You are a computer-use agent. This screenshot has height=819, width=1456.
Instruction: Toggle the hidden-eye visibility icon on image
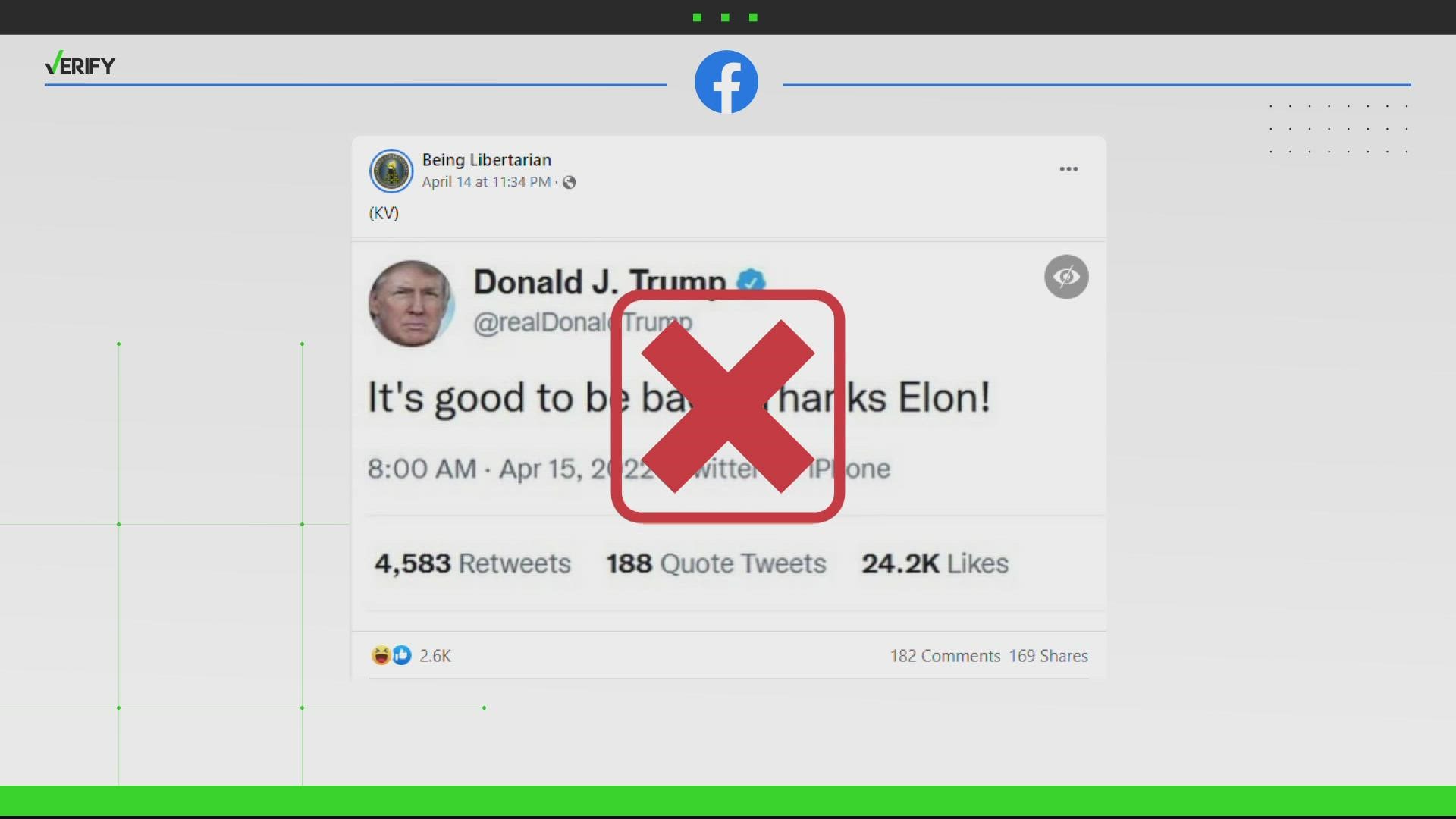pos(1066,277)
